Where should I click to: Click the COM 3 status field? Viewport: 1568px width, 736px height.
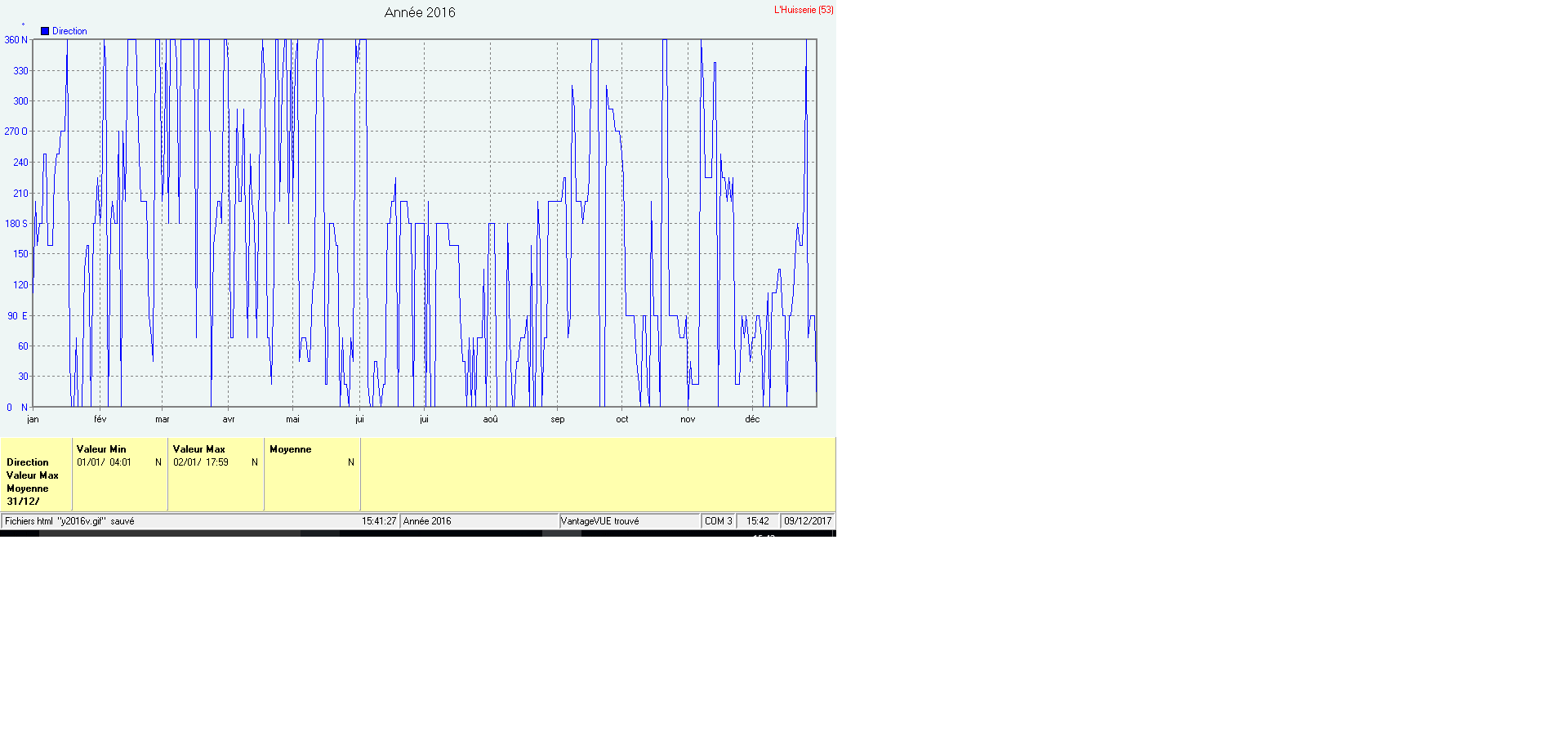coord(719,521)
